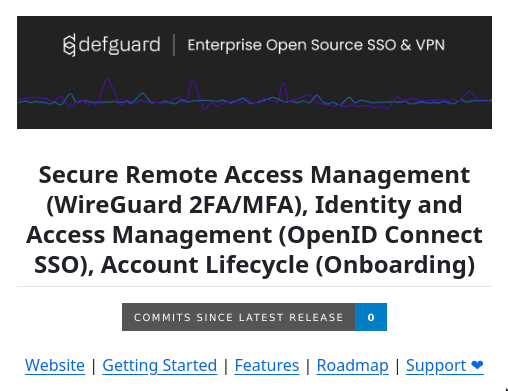
Task: Click the defguard wordmark in banner
Action: click(119, 45)
